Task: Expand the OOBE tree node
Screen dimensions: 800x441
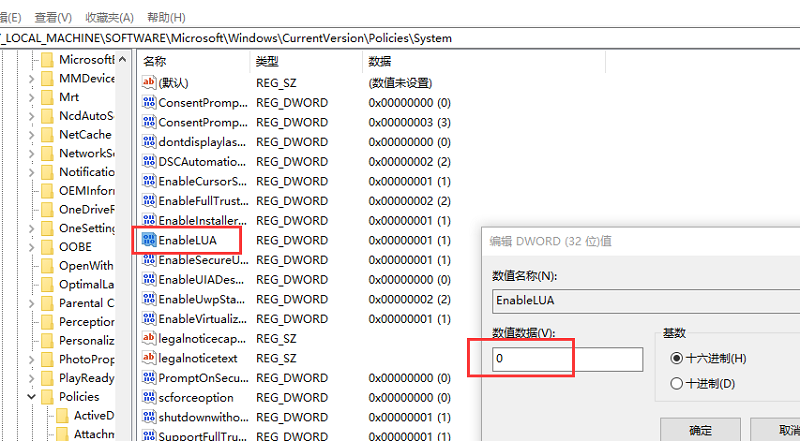Action: (x=31, y=247)
